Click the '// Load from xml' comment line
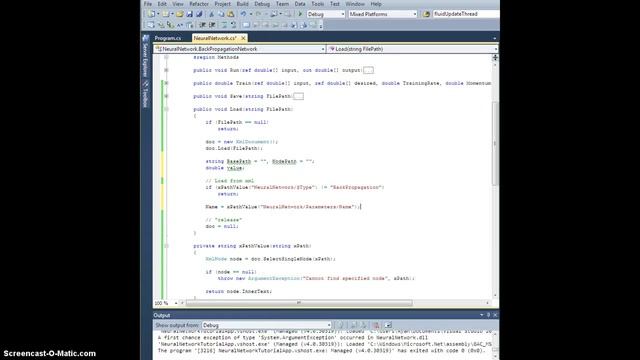The height and width of the screenshot is (360, 640). [x=229, y=181]
